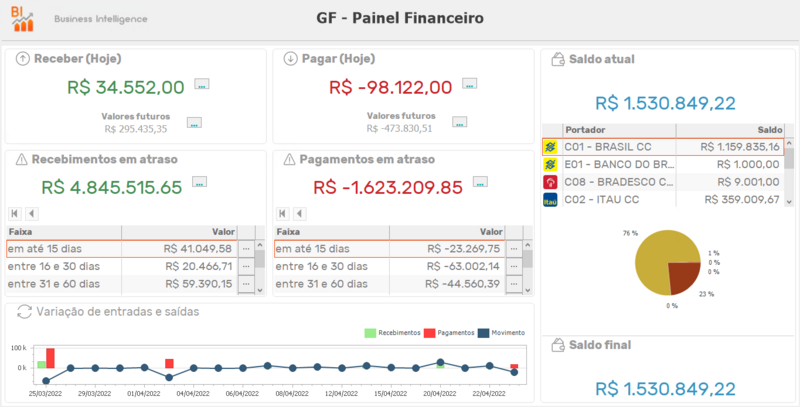This screenshot has width=800, height=407.
Task: Click the green Recebimentos legend swatch
Action: pyautogui.click(x=370, y=332)
